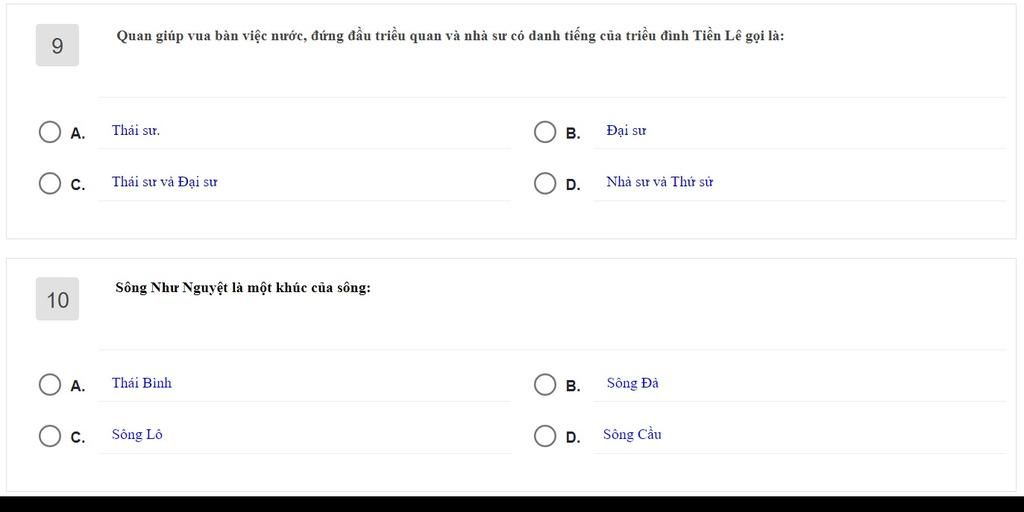Select radio button D for question 9
Image resolution: width=1024 pixels, height=512 pixels.
click(545, 184)
